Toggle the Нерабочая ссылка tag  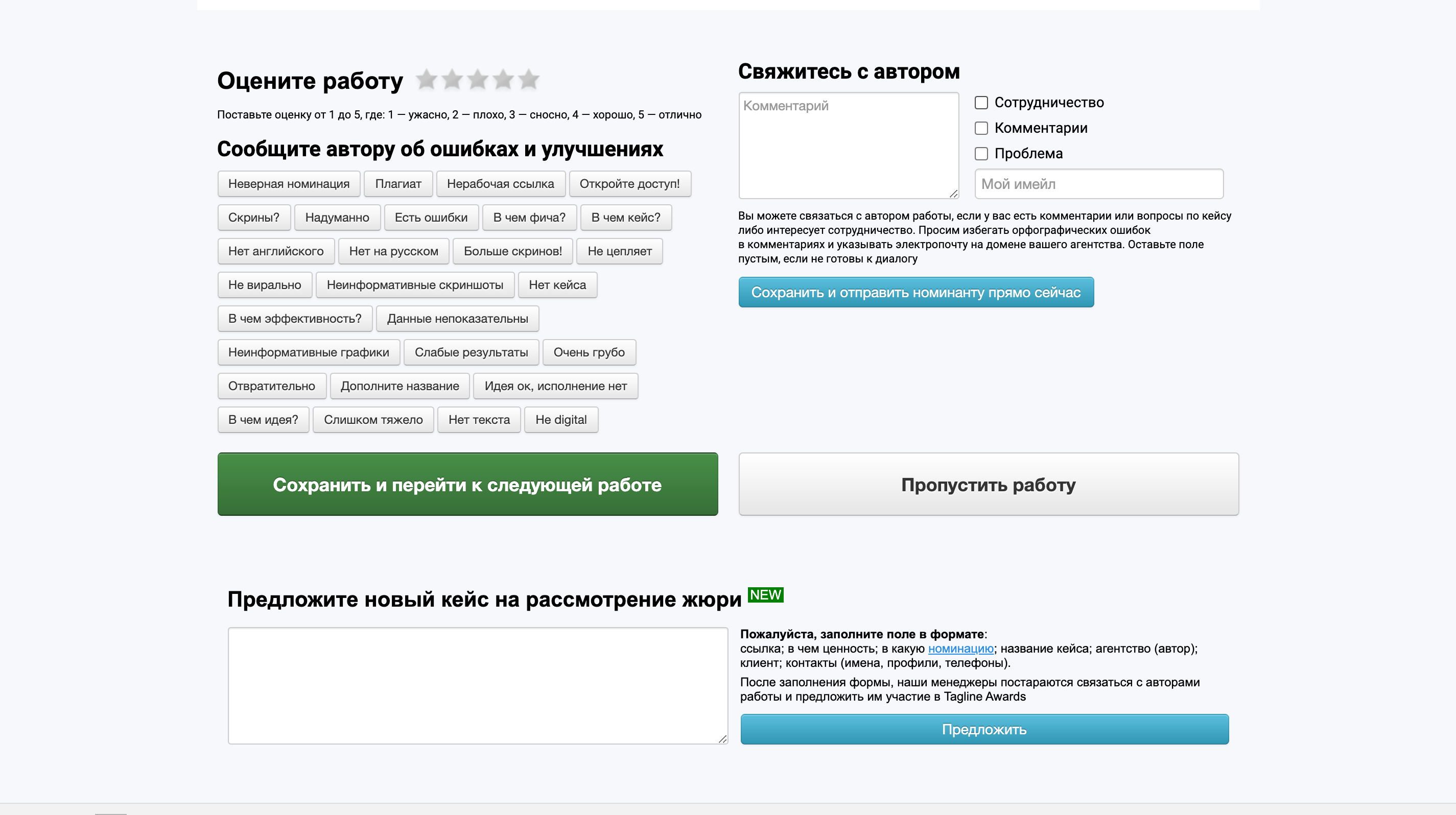[x=501, y=184]
